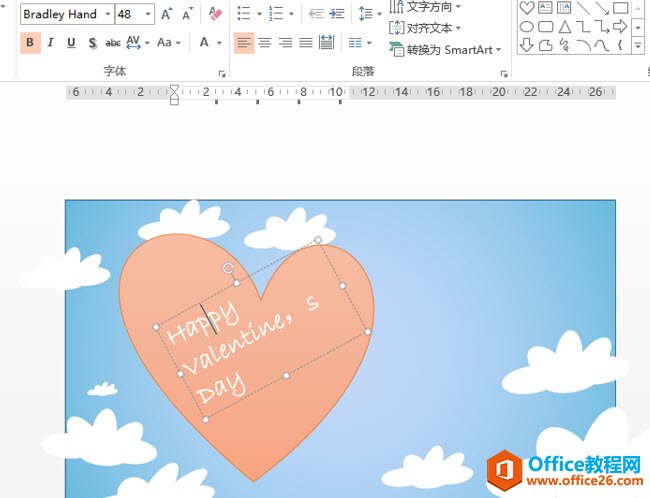Pick the triangle shape in gallery
Screen dimensions: 650x498
click(565, 27)
